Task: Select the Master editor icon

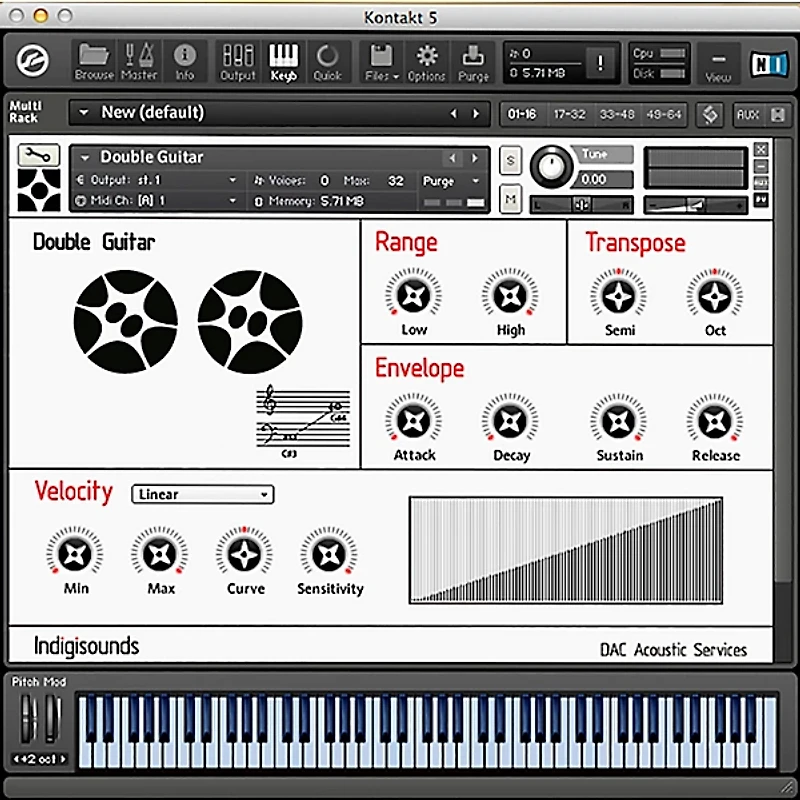Action: click(138, 60)
